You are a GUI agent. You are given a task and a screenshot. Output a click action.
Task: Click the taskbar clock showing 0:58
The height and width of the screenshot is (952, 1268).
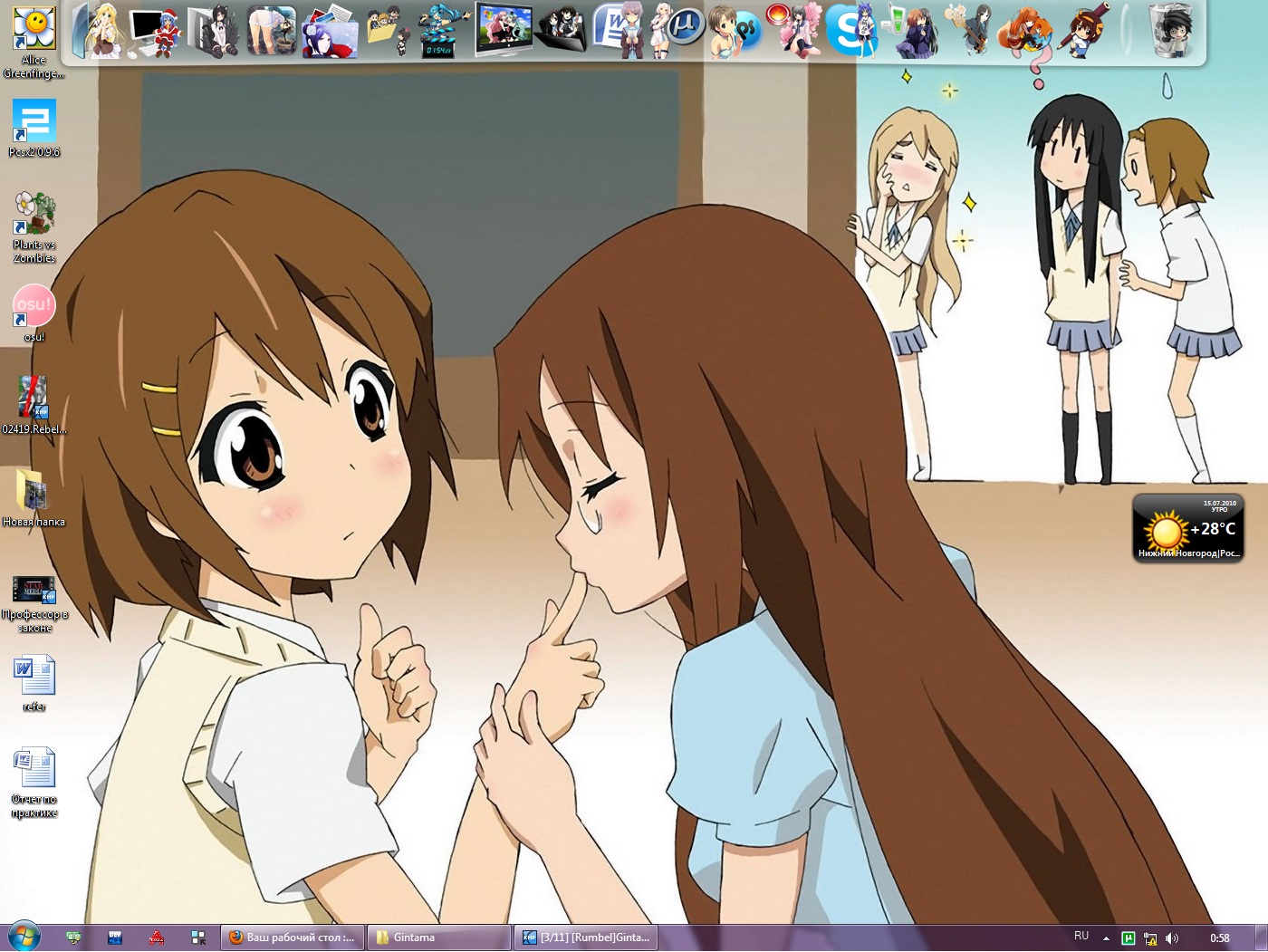click(x=1220, y=938)
